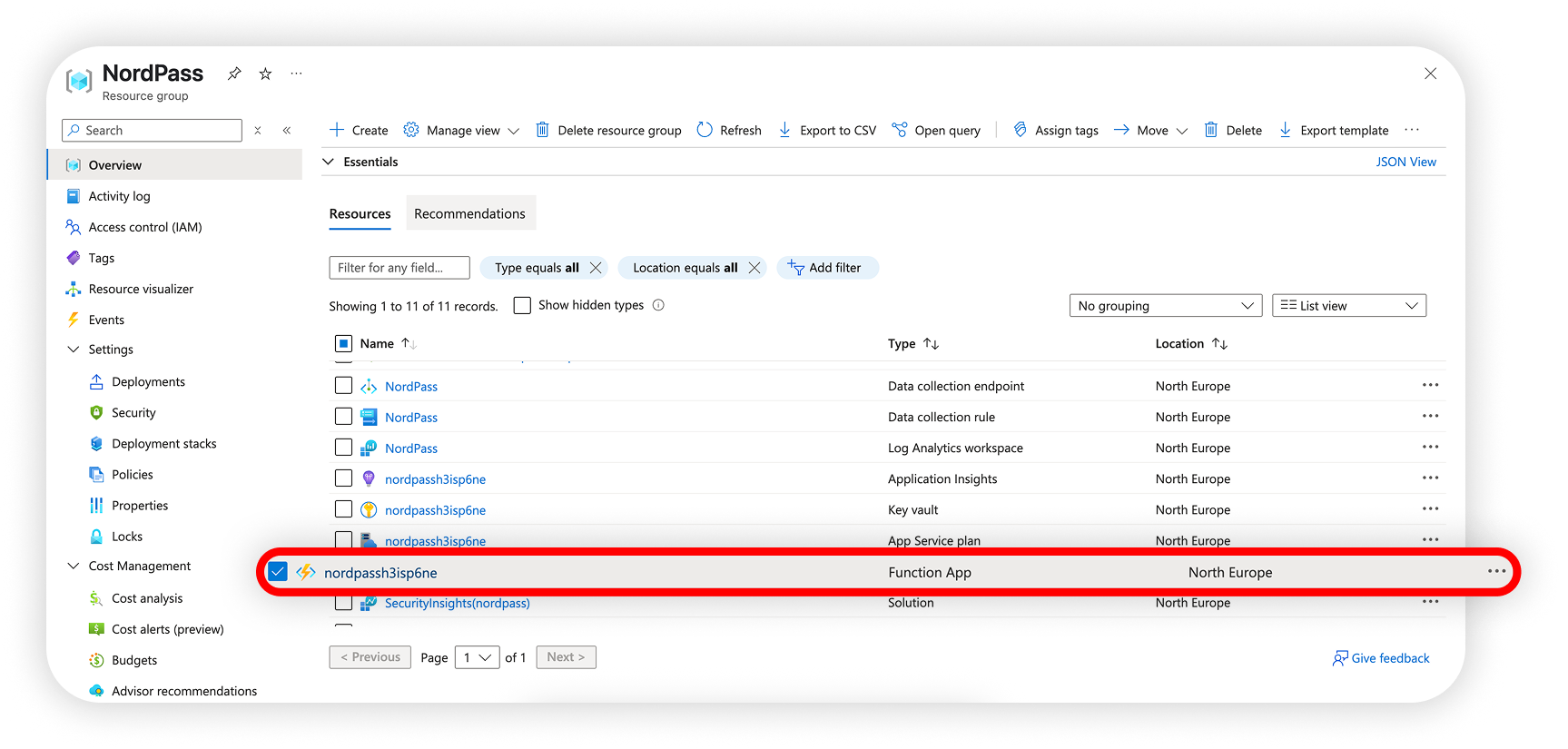
Task: Click the Assign tags icon
Action: [x=1020, y=130]
